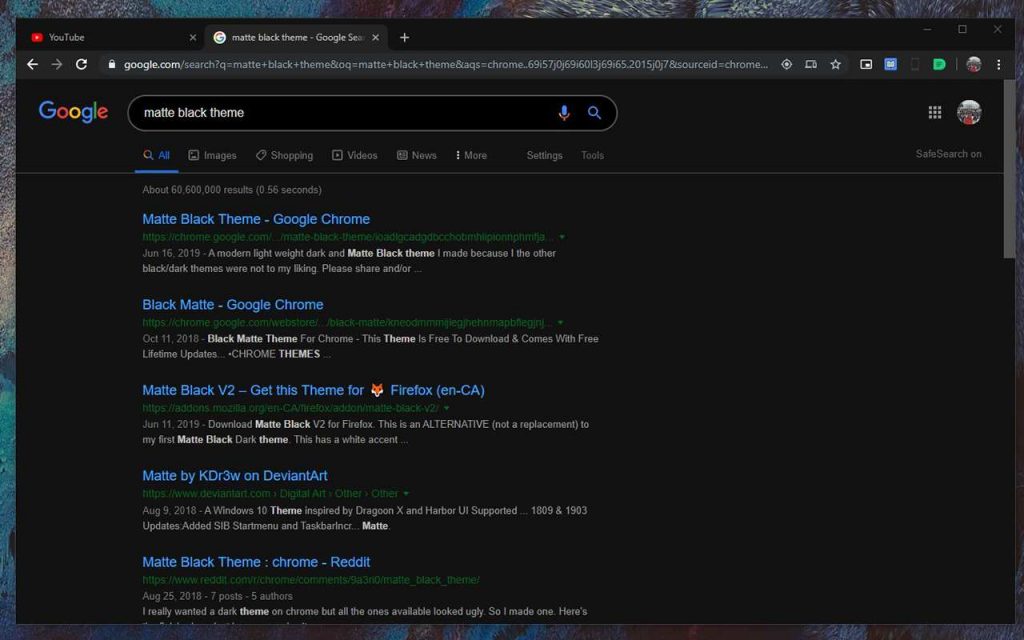
Task: Click the "Oct 11, 2018" date text
Action: coord(170,338)
